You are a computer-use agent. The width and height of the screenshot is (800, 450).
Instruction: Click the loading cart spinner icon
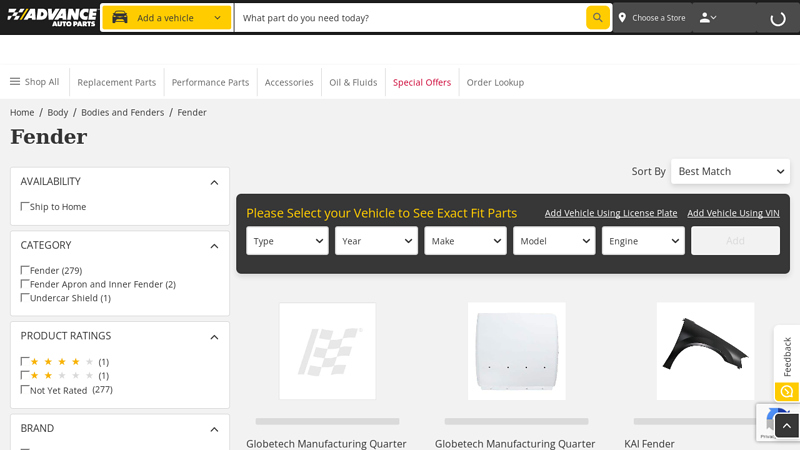point(778,19)
